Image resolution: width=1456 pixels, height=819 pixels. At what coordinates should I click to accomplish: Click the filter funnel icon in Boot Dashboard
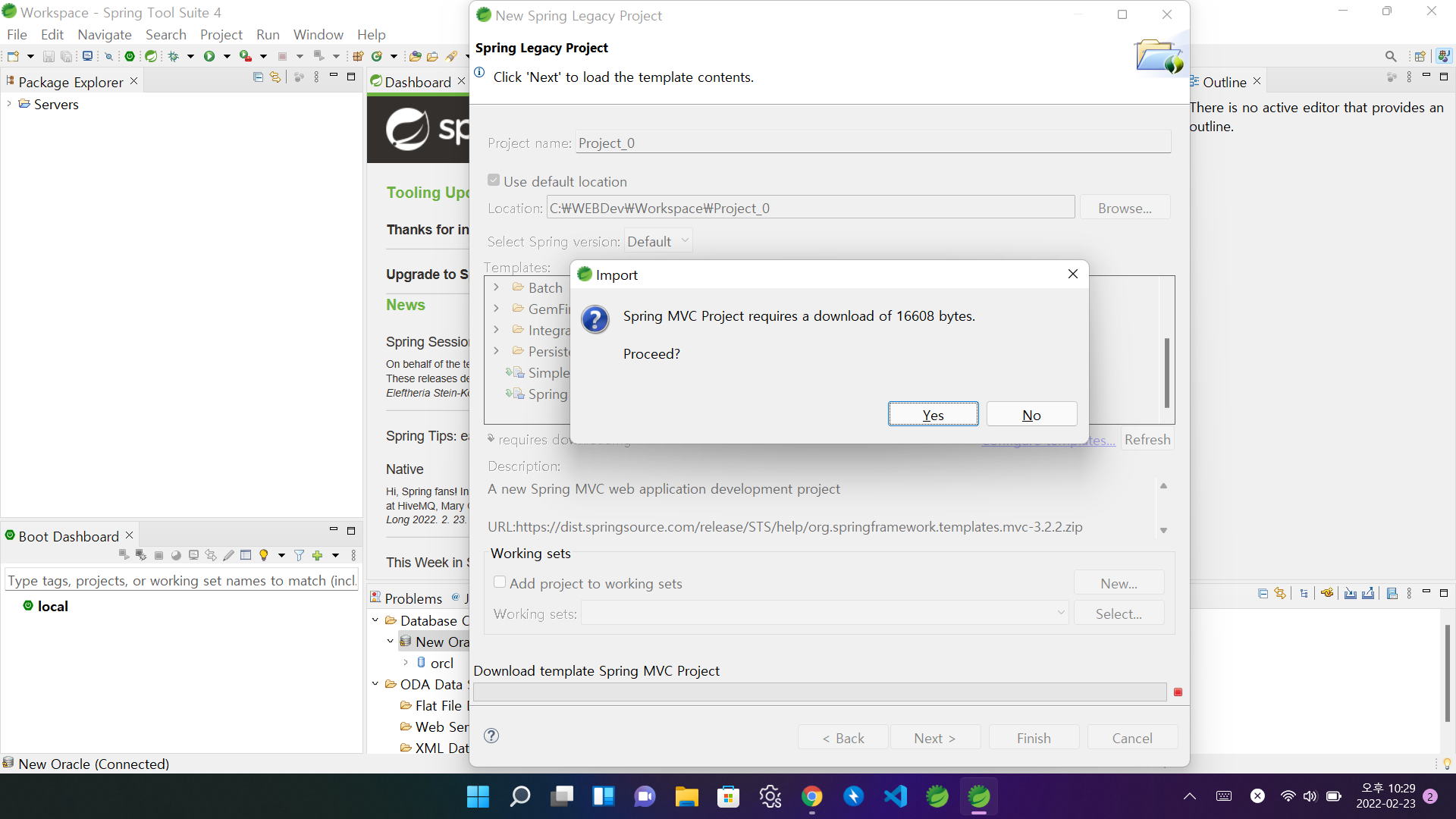(299, 555)
